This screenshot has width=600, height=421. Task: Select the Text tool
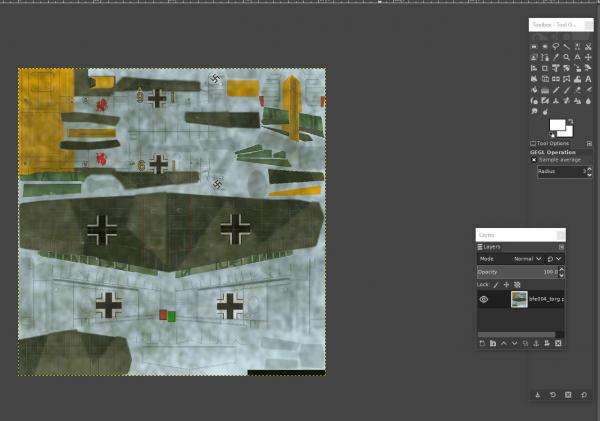pos(588,79)
